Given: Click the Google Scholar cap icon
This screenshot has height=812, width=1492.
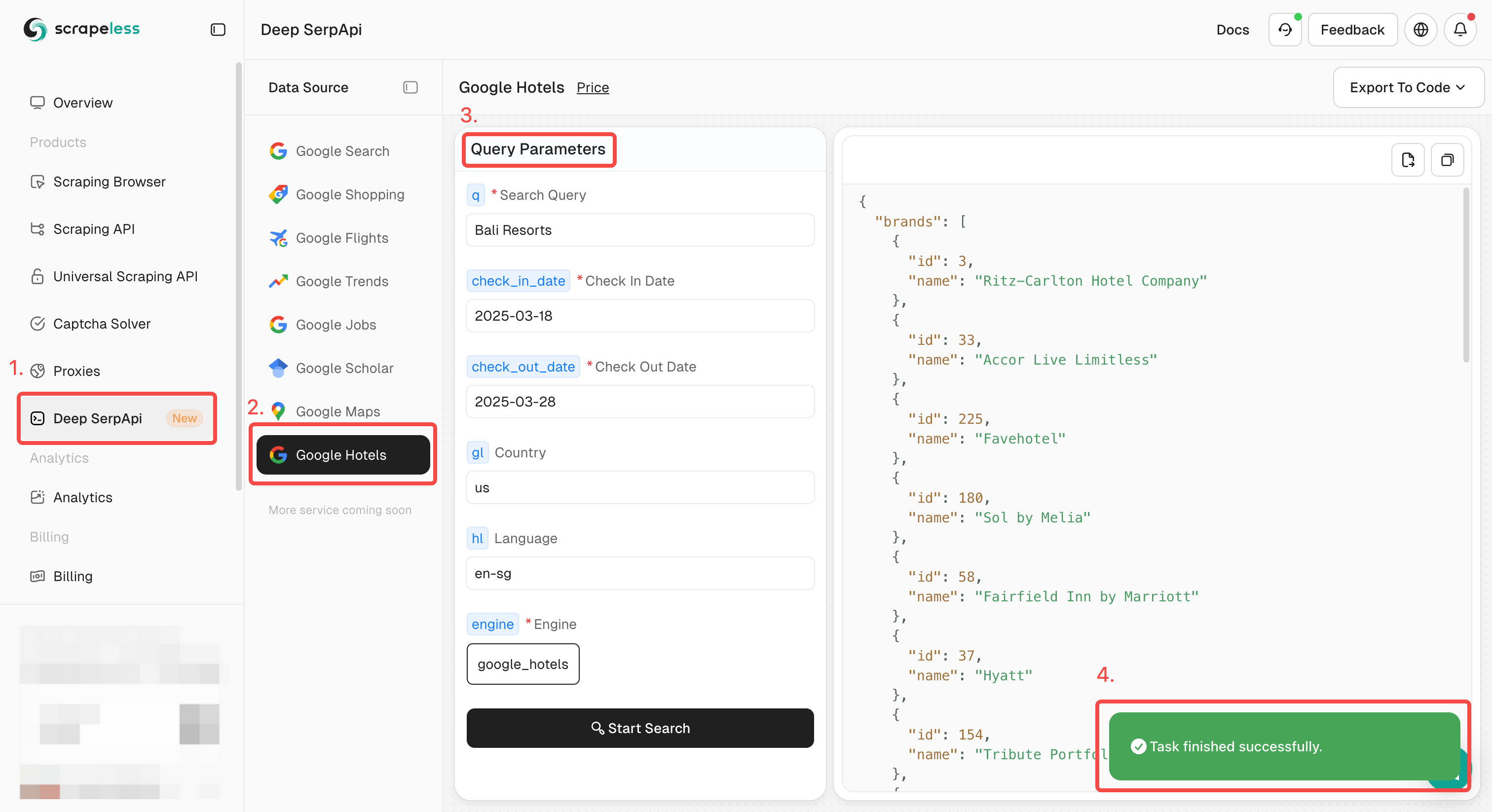Looking at the screenshot, I should [278, 369].
